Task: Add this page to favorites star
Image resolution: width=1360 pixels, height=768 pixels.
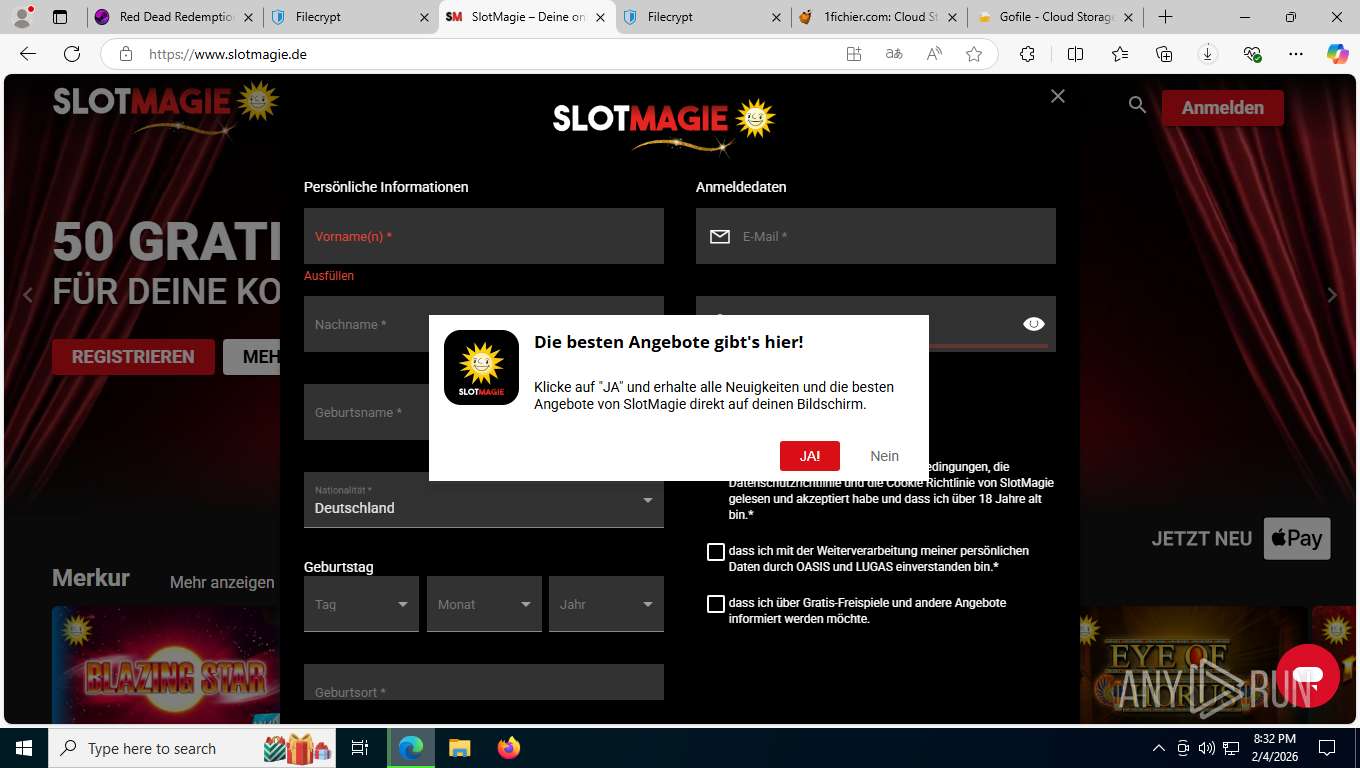Action: pyautogui.click(x=974, y=54)
